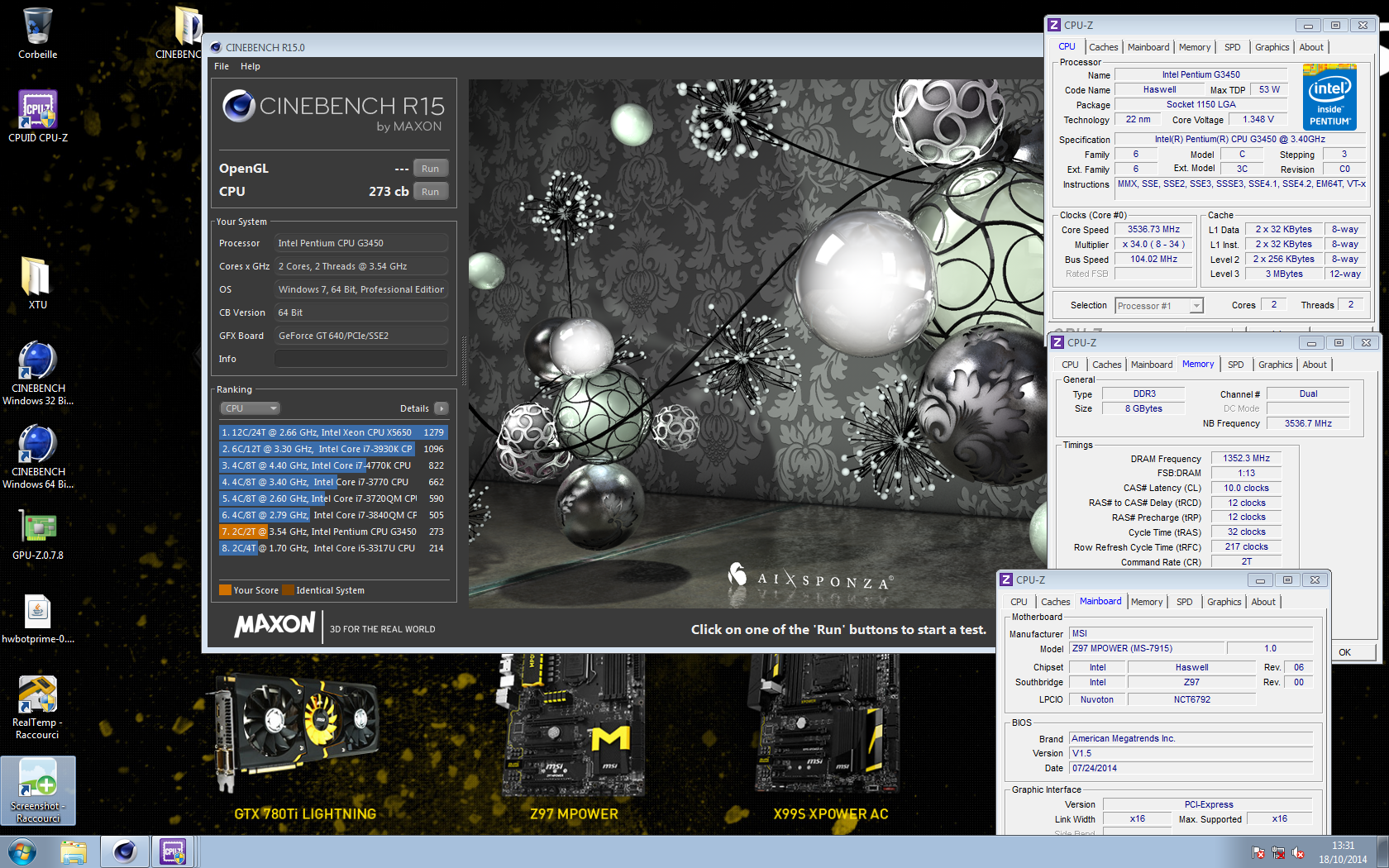Open the Help menu in Cinebench
Image resolution: width=1389 pixels, height=868 pixels.
click(x=251, y=66)
